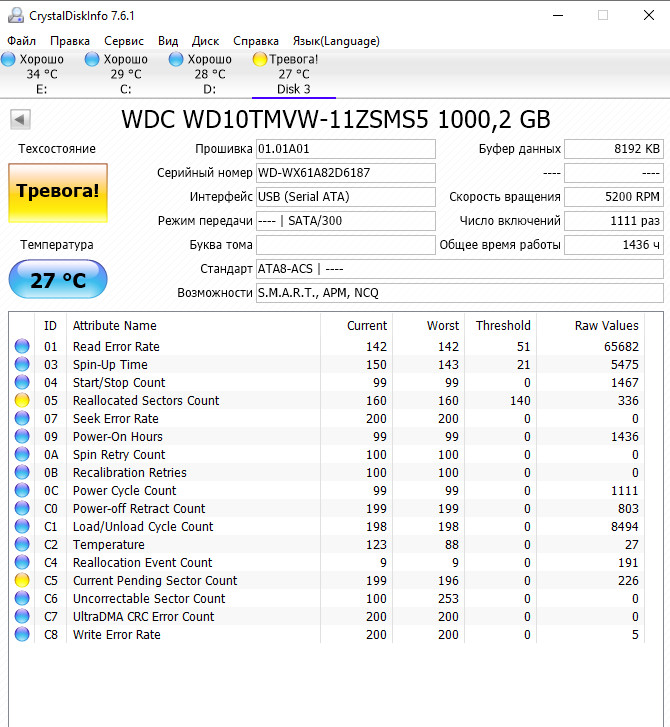Click the ID column header

(50, 325)
